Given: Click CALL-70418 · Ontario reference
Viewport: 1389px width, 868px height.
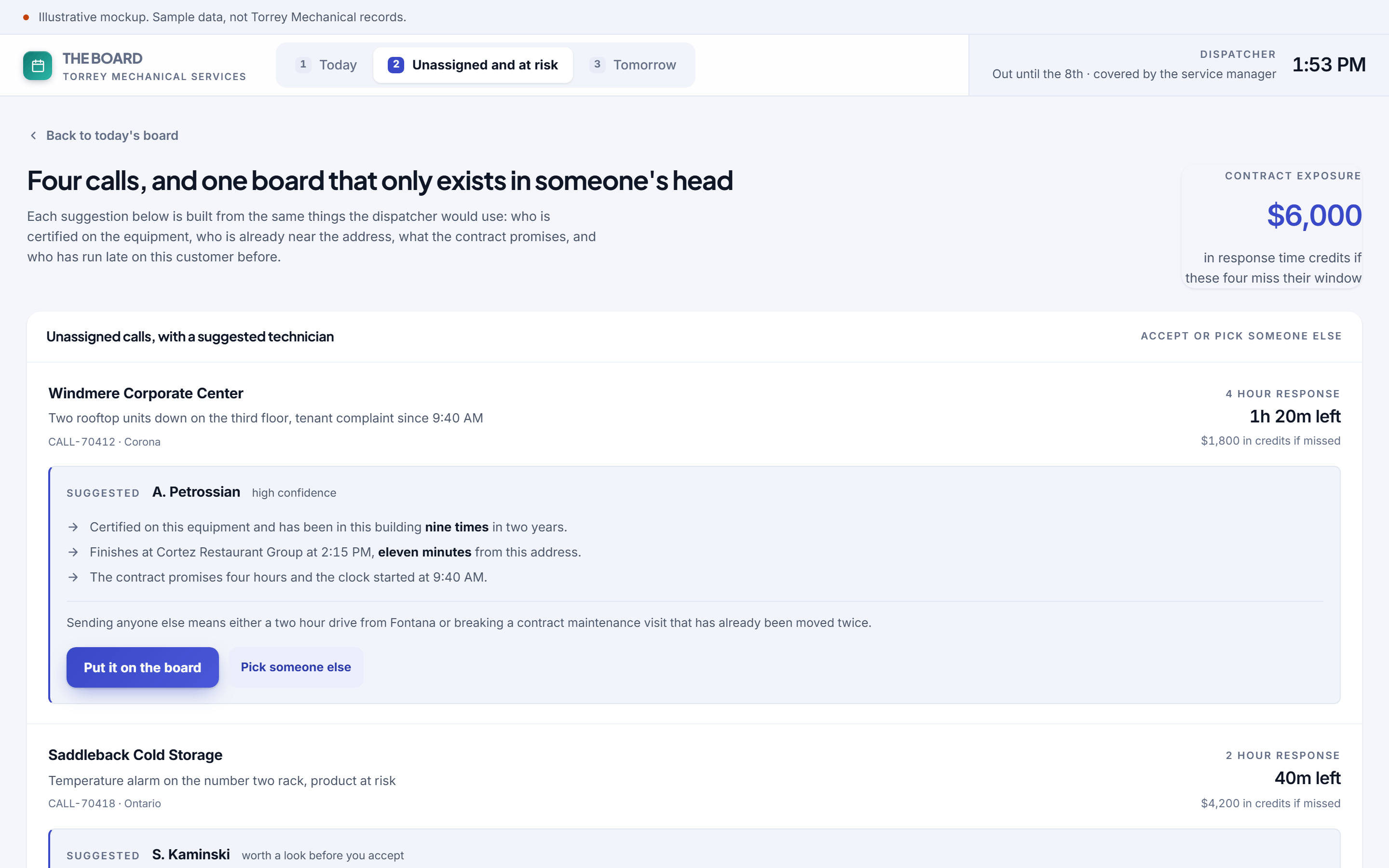Looking at the screenshot, I should (x=105, y=804).
